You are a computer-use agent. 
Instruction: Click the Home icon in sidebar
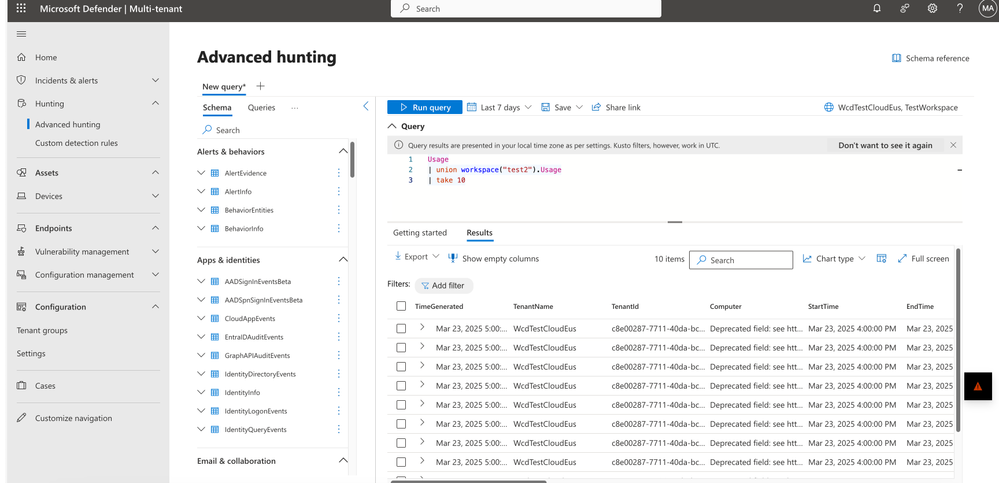click(x=22, y=57)
